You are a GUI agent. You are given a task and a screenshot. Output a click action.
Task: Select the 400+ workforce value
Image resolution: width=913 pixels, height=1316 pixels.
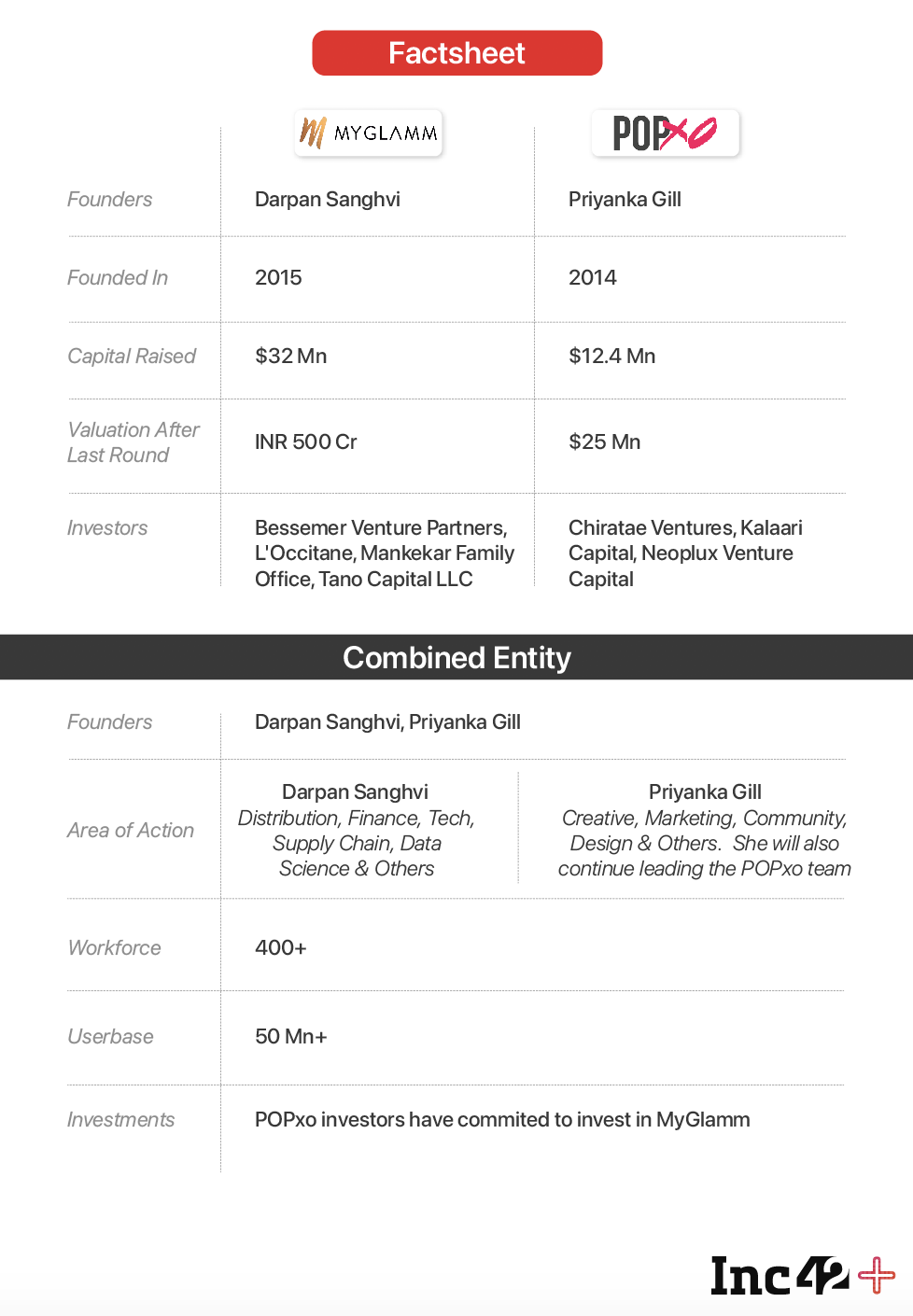[x=281, y=948]
